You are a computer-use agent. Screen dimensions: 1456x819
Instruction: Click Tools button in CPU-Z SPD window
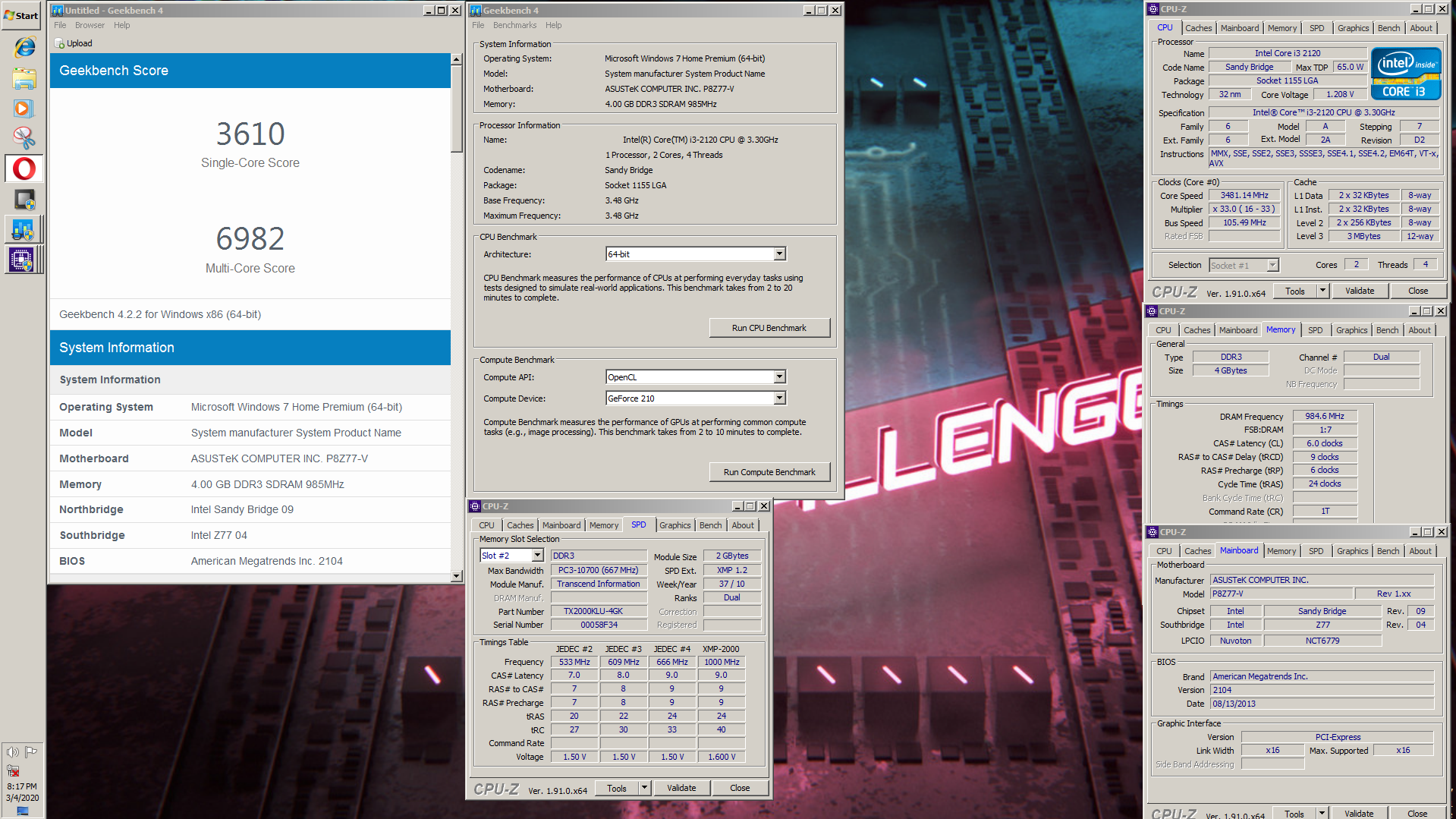(617, 788)
